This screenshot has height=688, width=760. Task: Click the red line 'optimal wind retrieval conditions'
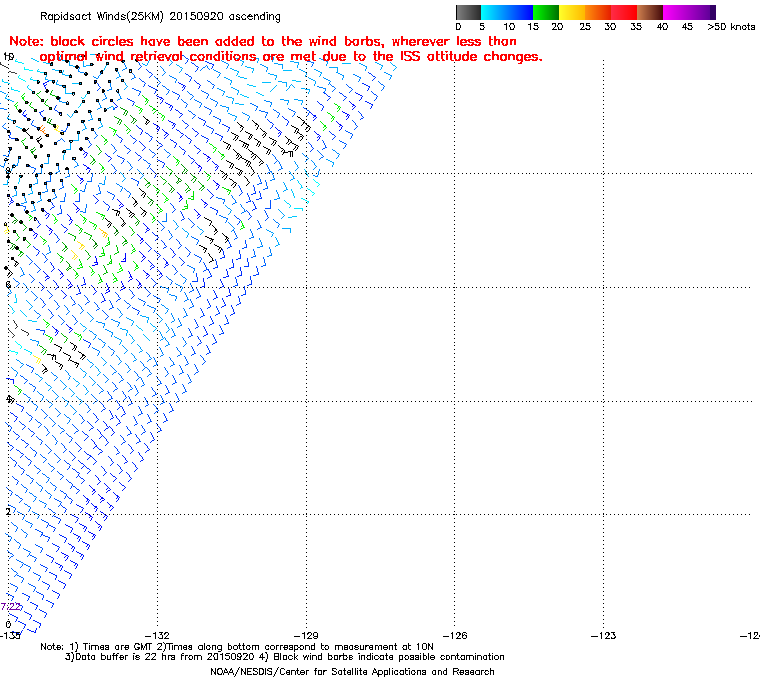291,57
